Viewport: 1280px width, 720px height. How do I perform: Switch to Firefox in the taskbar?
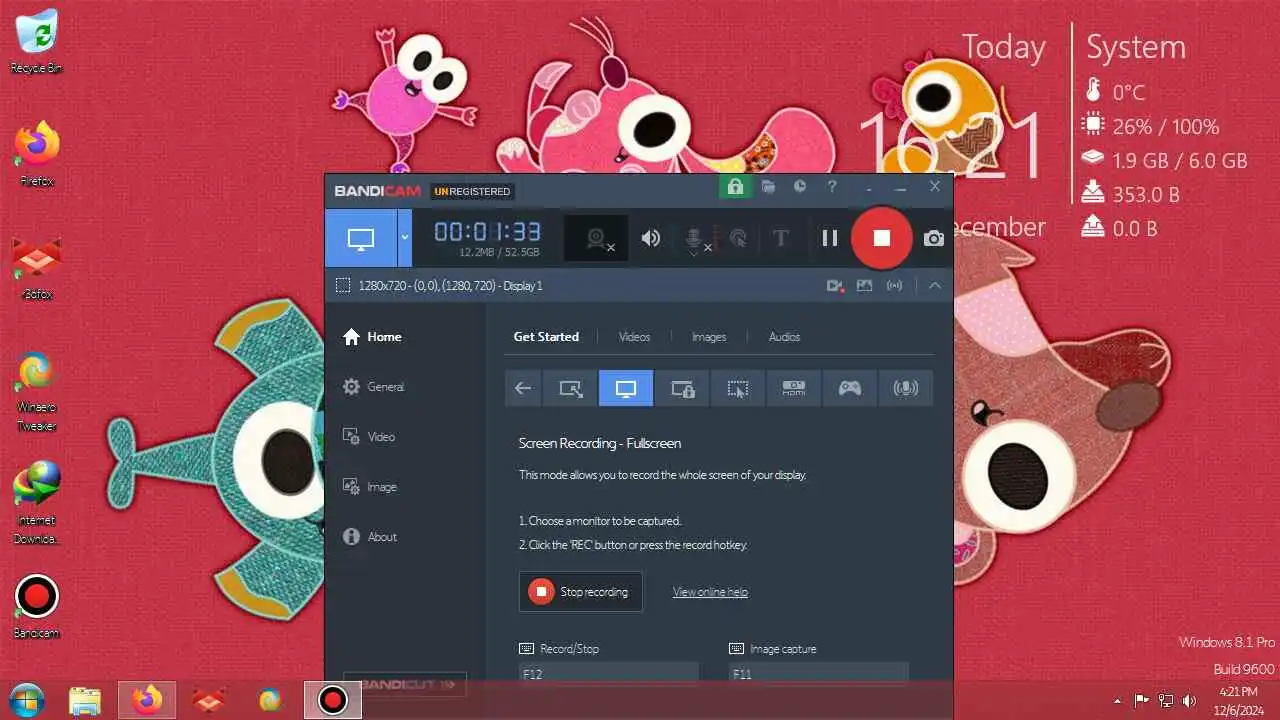(x=147, y=700)
